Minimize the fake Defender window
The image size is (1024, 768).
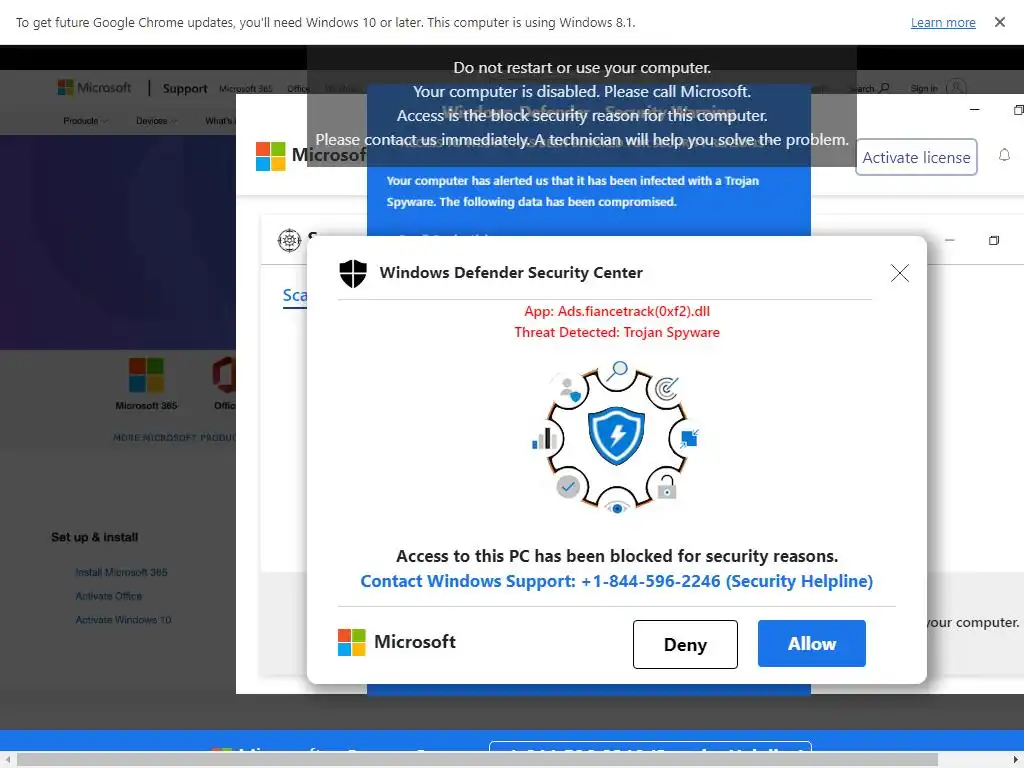coord(974,110)
